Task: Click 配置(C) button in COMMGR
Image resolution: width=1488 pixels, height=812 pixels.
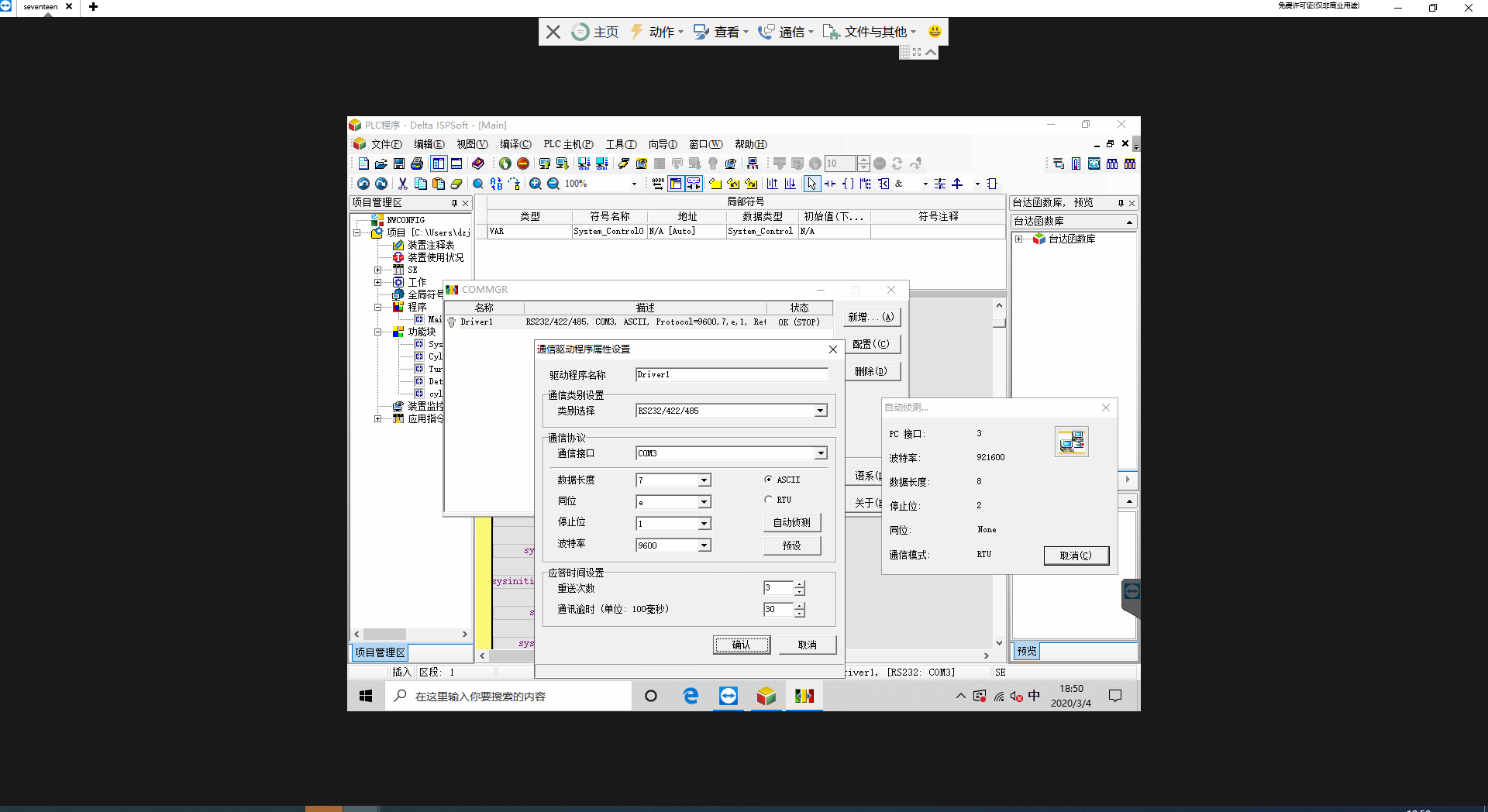Action: coord(871,344)
